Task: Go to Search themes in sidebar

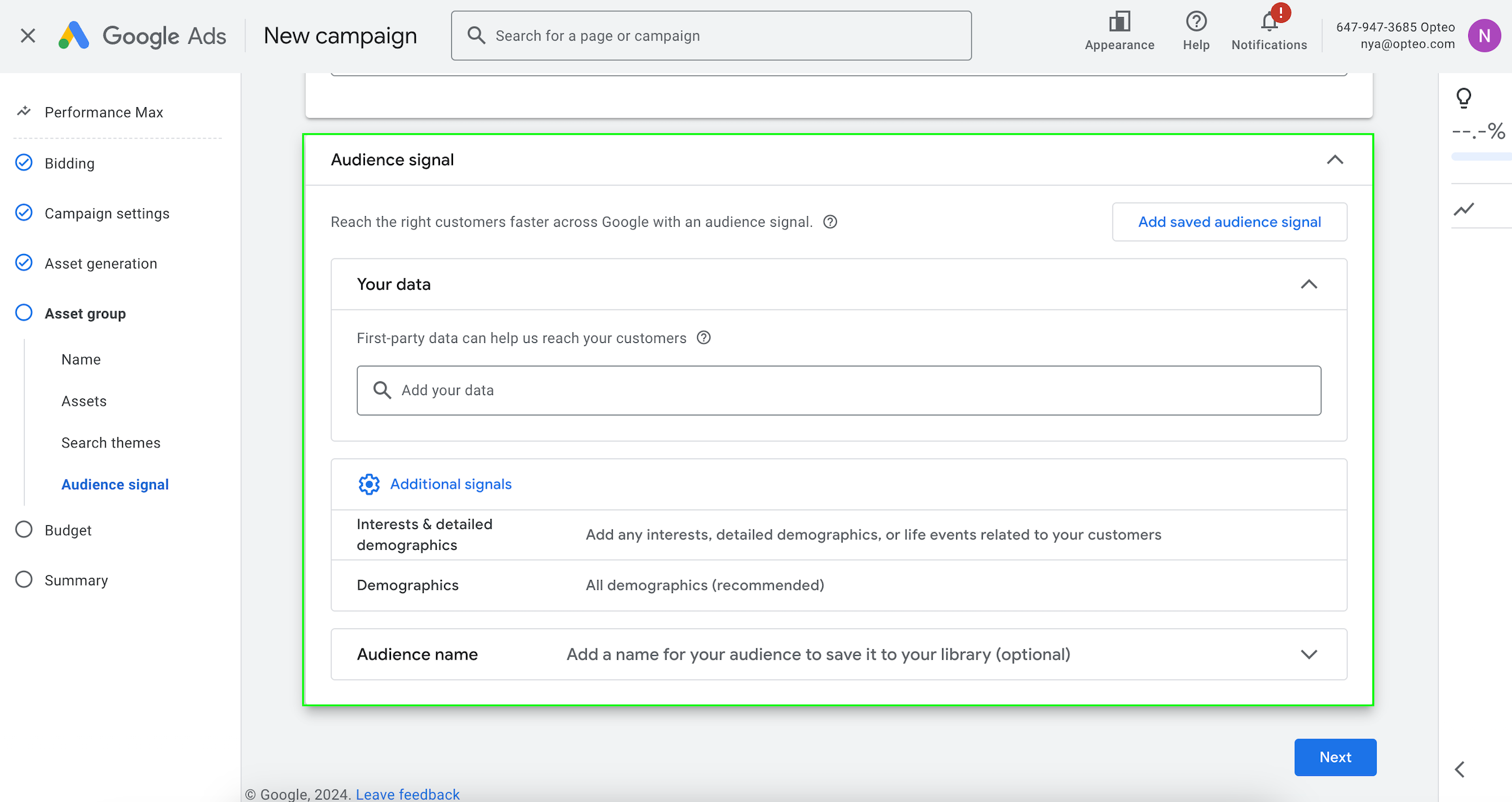Action: [111, 443]
